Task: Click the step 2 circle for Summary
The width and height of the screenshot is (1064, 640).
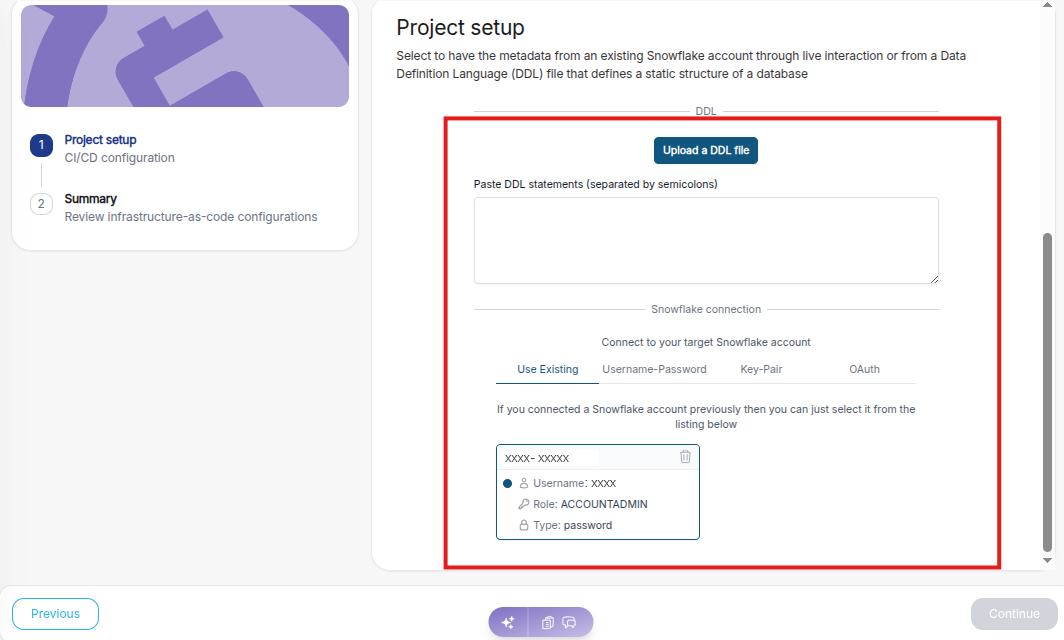Action: coord(41,204)
